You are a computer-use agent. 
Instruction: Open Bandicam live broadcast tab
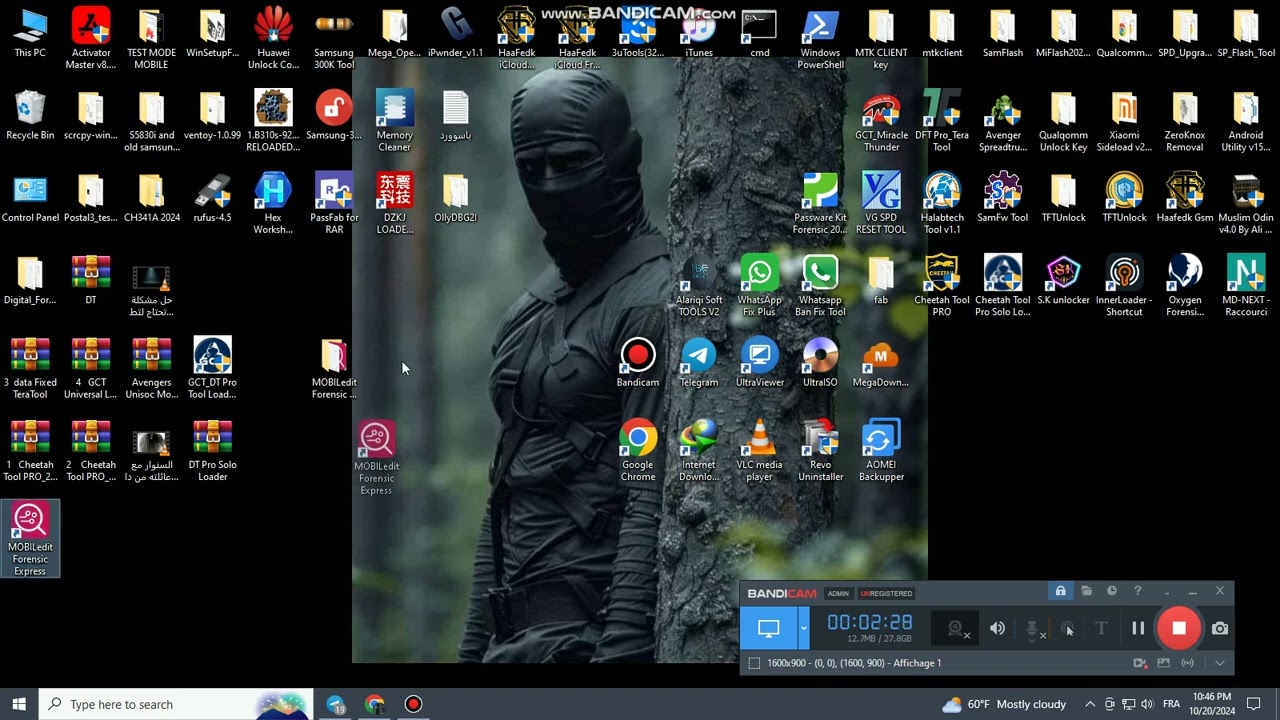[1187, 663]
